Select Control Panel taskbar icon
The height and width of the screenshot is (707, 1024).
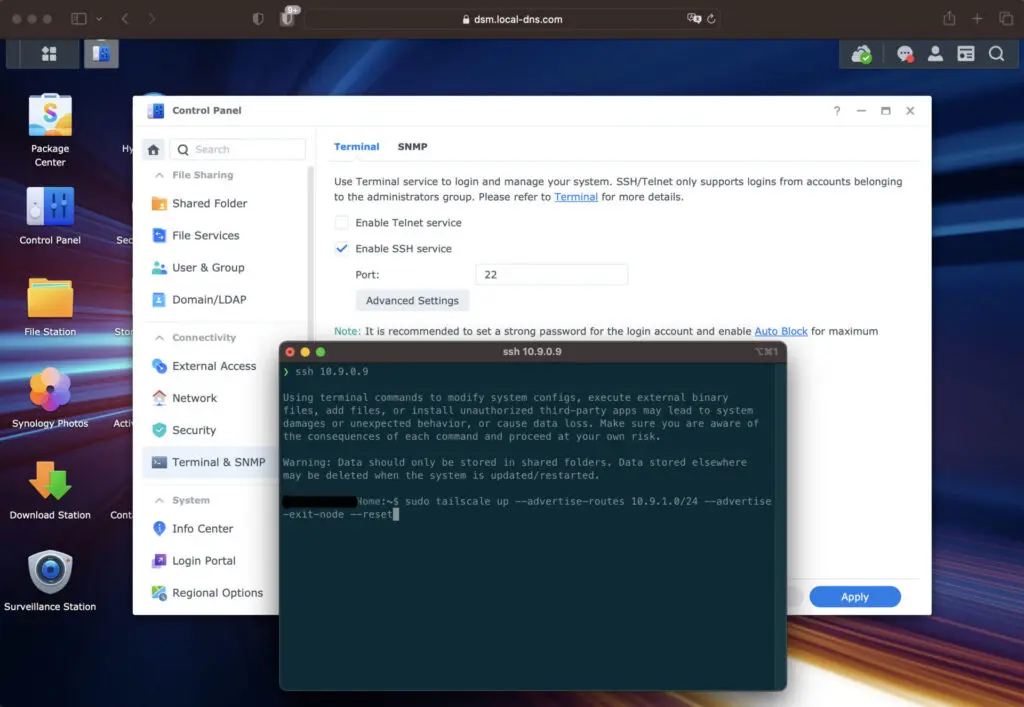(101, 54)
